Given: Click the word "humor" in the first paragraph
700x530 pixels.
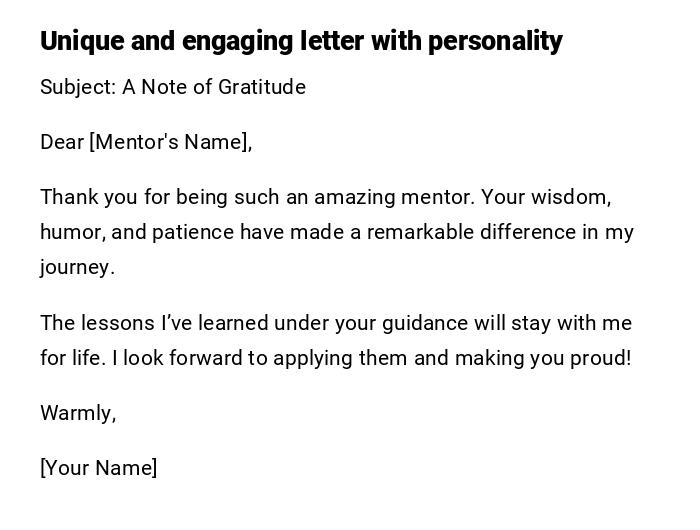Looking at the screenshot, I should [x=71, y=232].
